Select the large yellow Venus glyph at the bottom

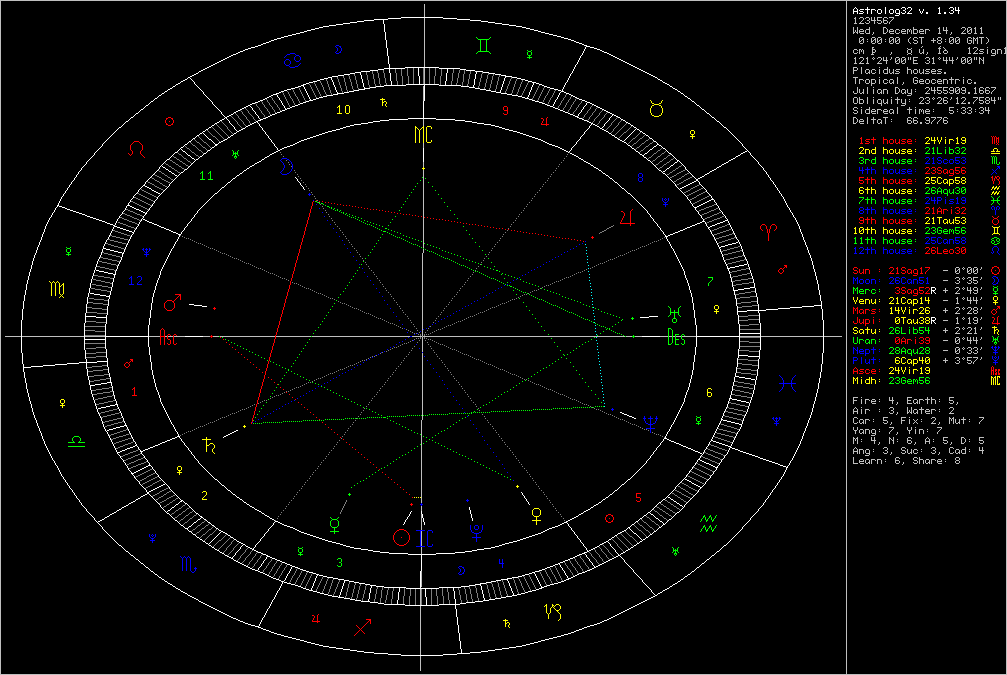point(536,516)
